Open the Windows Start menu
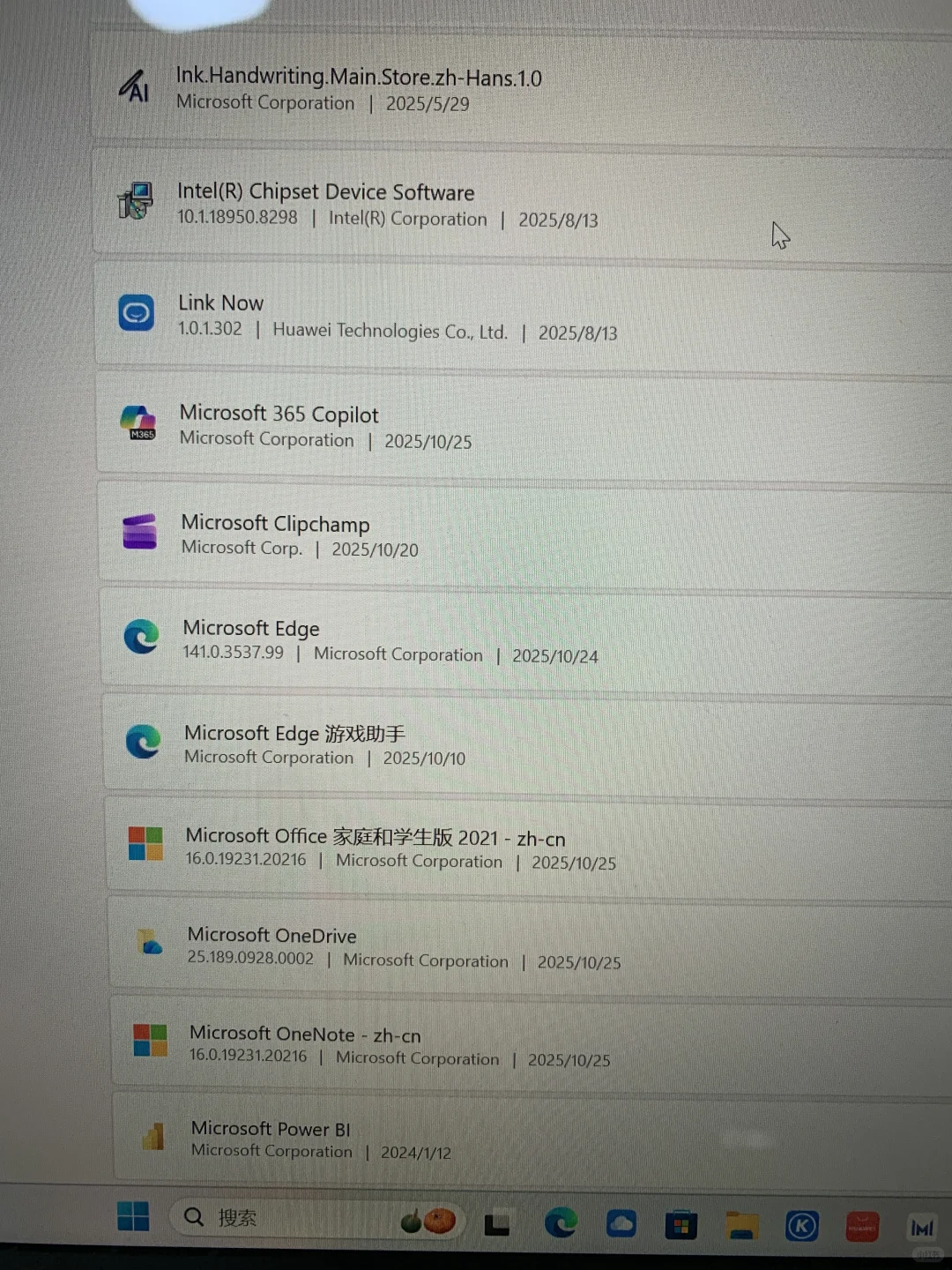The height and width of the screenshot is (1270, 952). (133, 1216)
